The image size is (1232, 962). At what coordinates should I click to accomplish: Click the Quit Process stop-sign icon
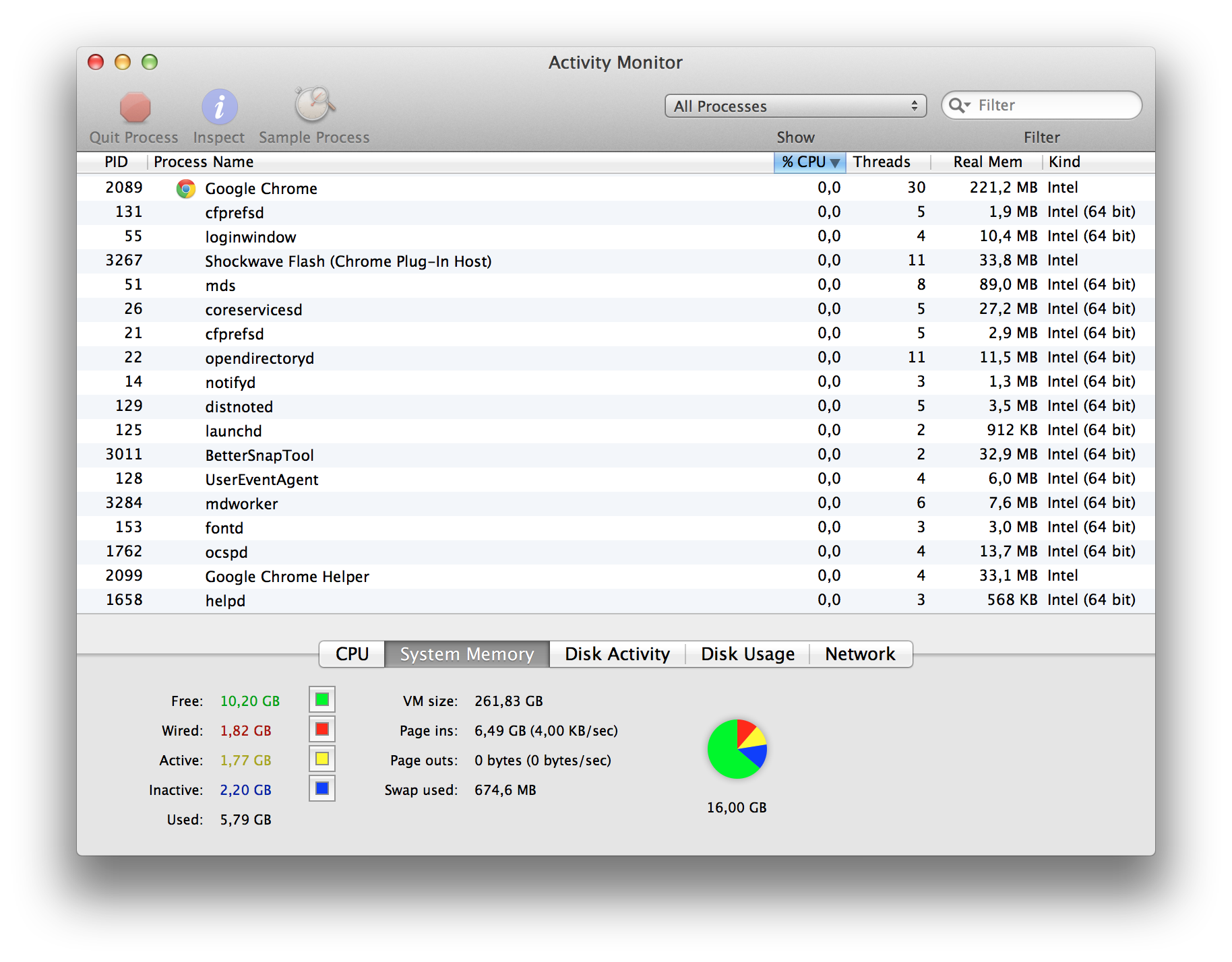point(135,107)
